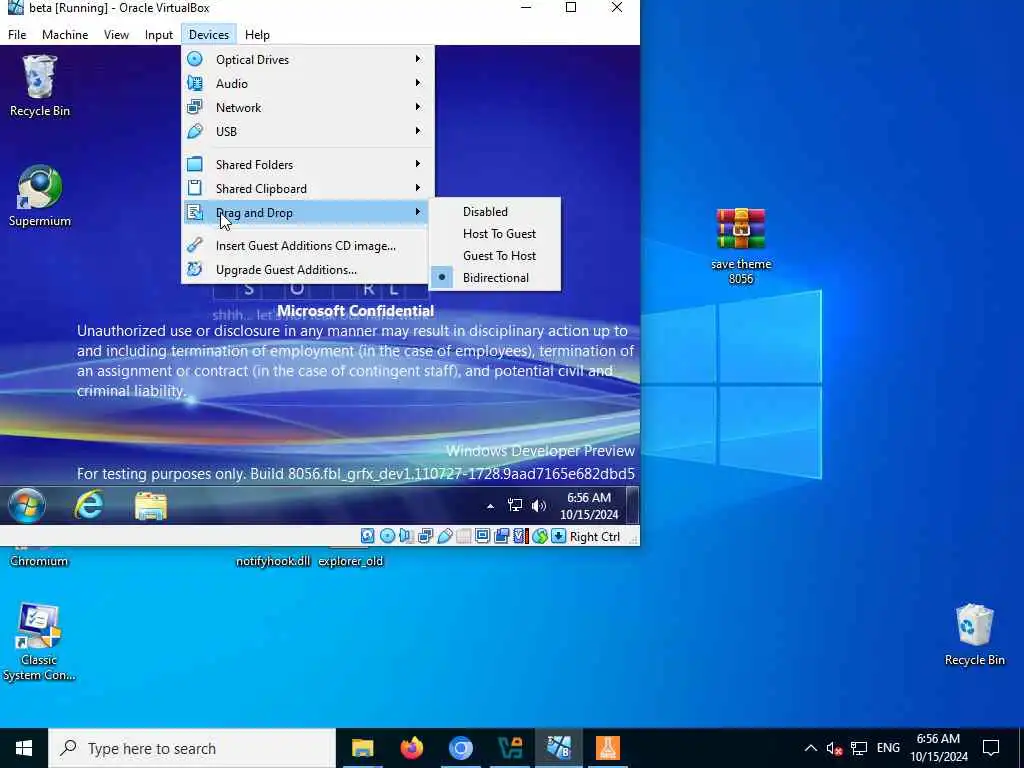Image resolution: width=1024 pixels, height=768 pixels.
Task: Click recording indicator in VirtualBox status bar
Action: [502, 536]
